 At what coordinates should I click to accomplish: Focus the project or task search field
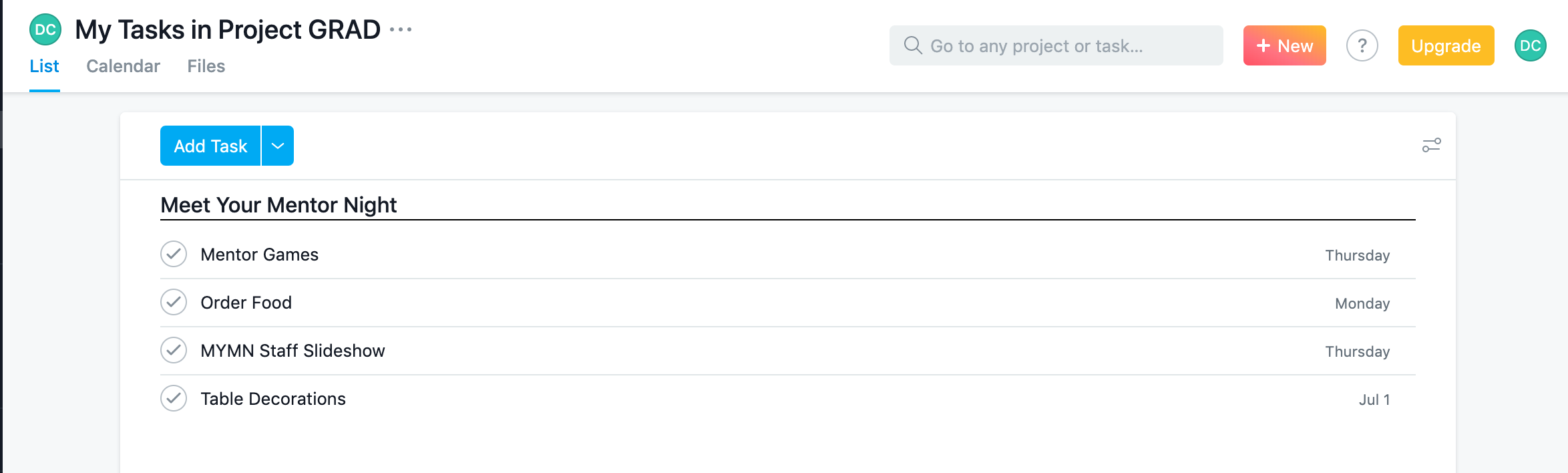coord(1068,45)
